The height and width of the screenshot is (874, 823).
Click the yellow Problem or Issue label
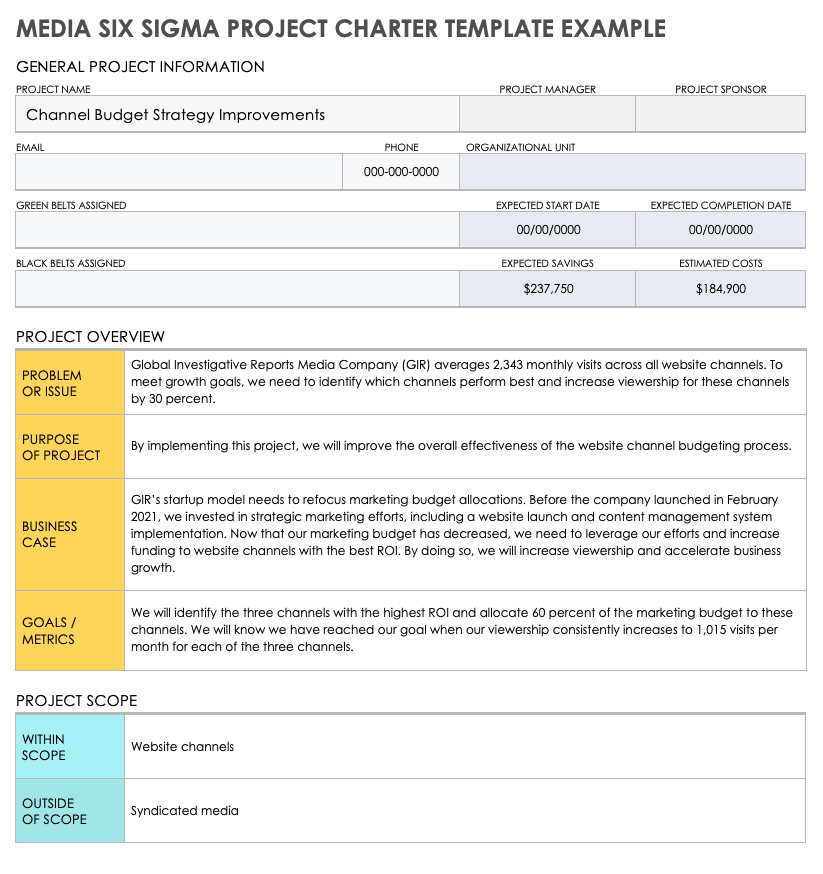70,383
